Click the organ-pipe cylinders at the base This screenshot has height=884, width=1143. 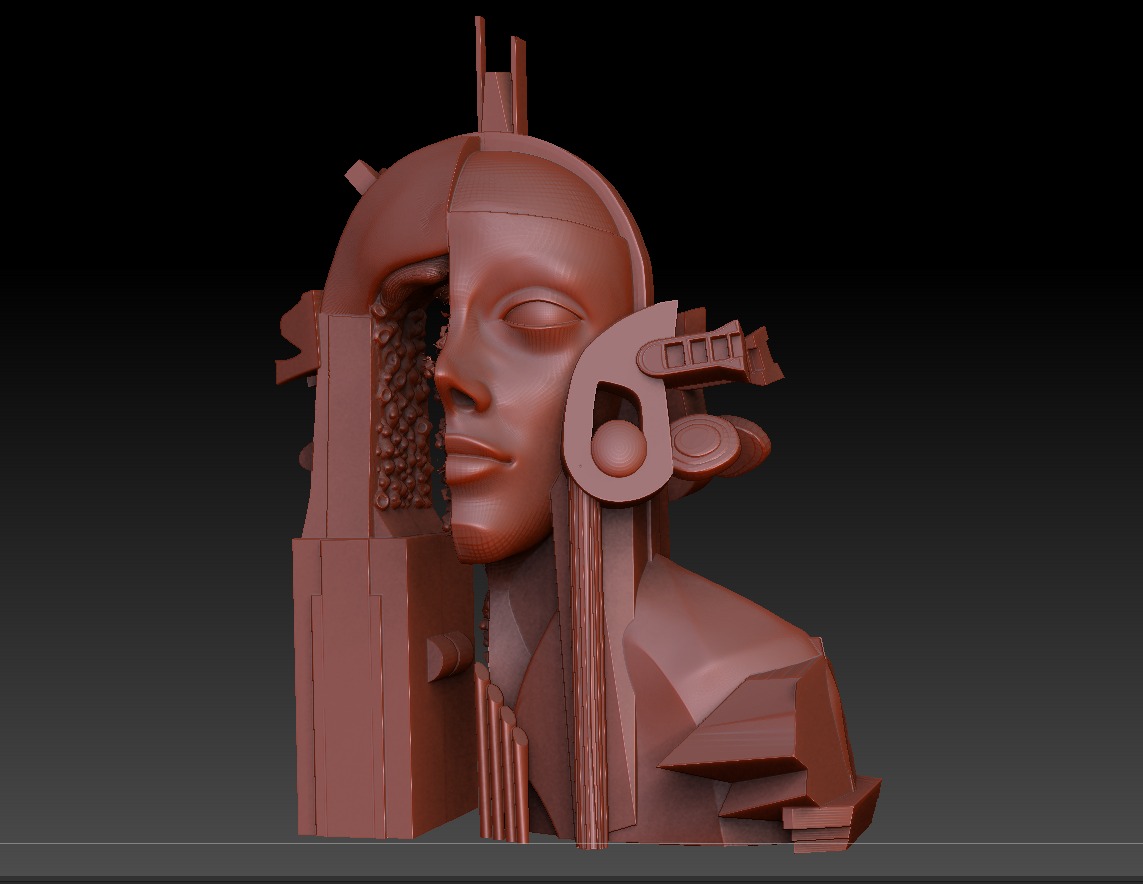coord(502,760)
